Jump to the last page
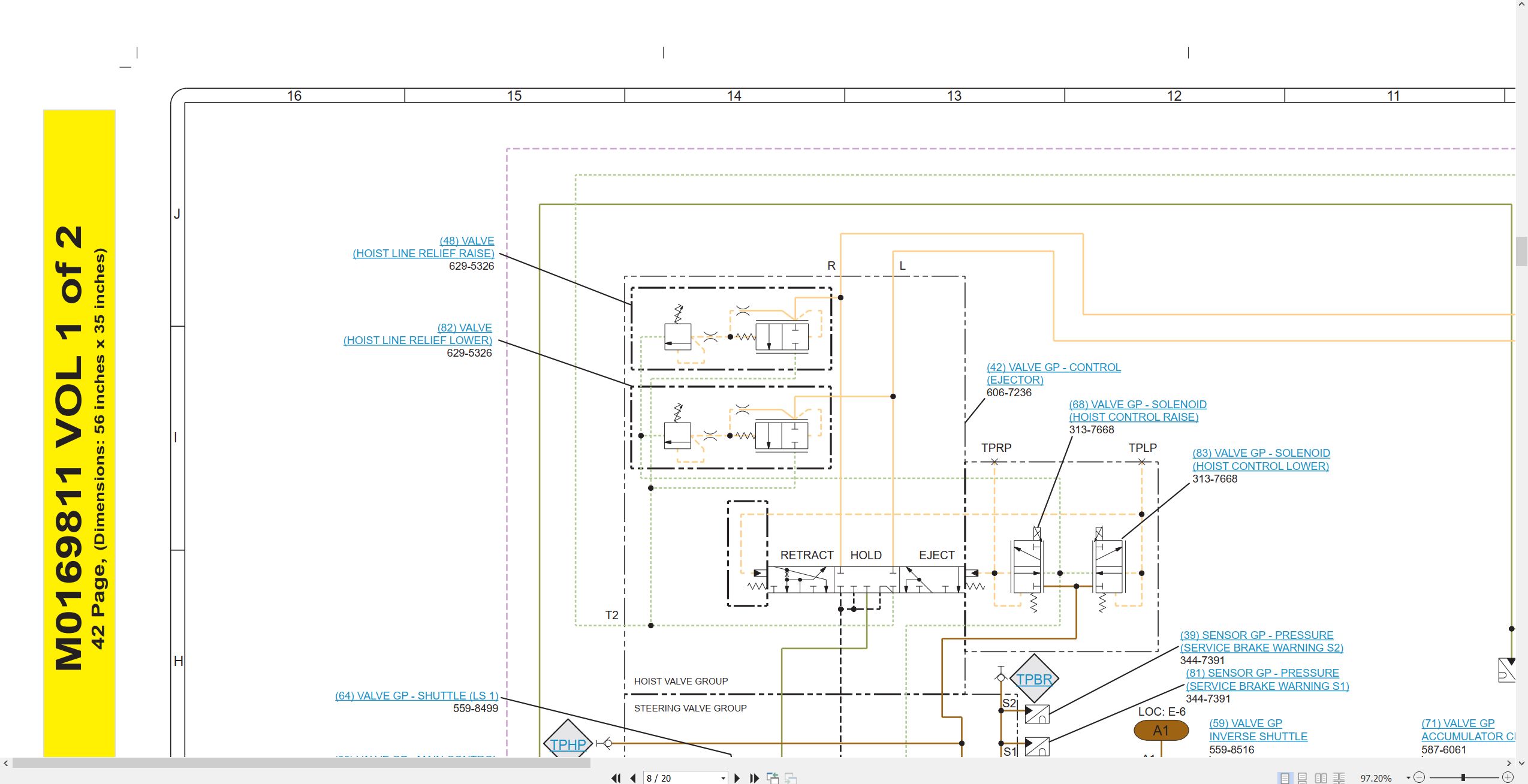This screenshot has height=784, width=1528. tap(755, 778)
